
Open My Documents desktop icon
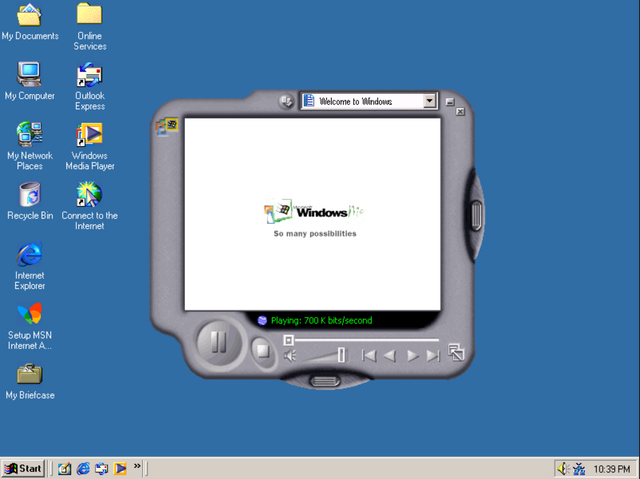coord(30,22)
